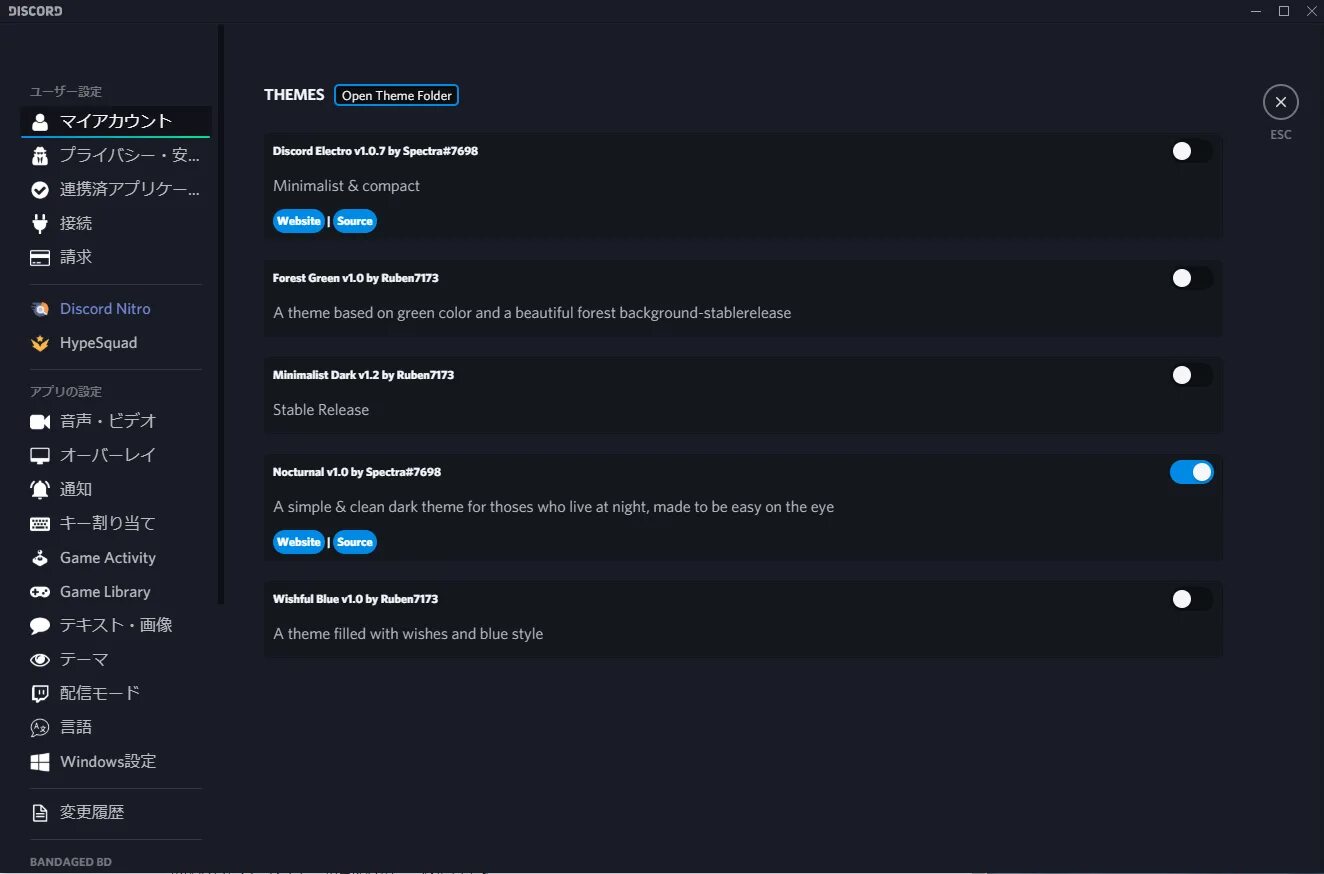Click the gamepad icon for Game Library
Screen dimensions: 1324x874
[40, 592]
